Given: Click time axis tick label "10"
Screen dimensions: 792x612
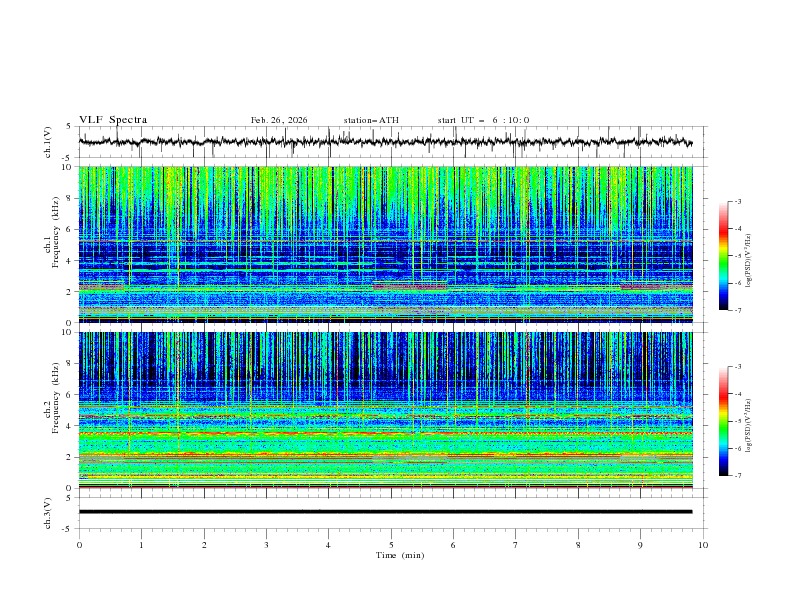Looking at the screenshot, I should (x=703, y=545).
